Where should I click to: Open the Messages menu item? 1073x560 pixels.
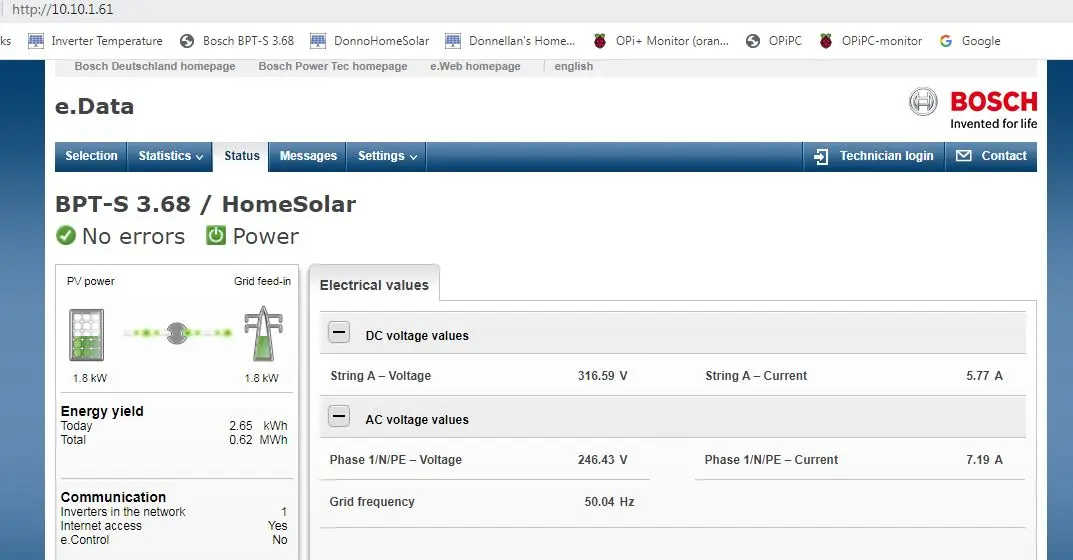[x=308, y=156]
